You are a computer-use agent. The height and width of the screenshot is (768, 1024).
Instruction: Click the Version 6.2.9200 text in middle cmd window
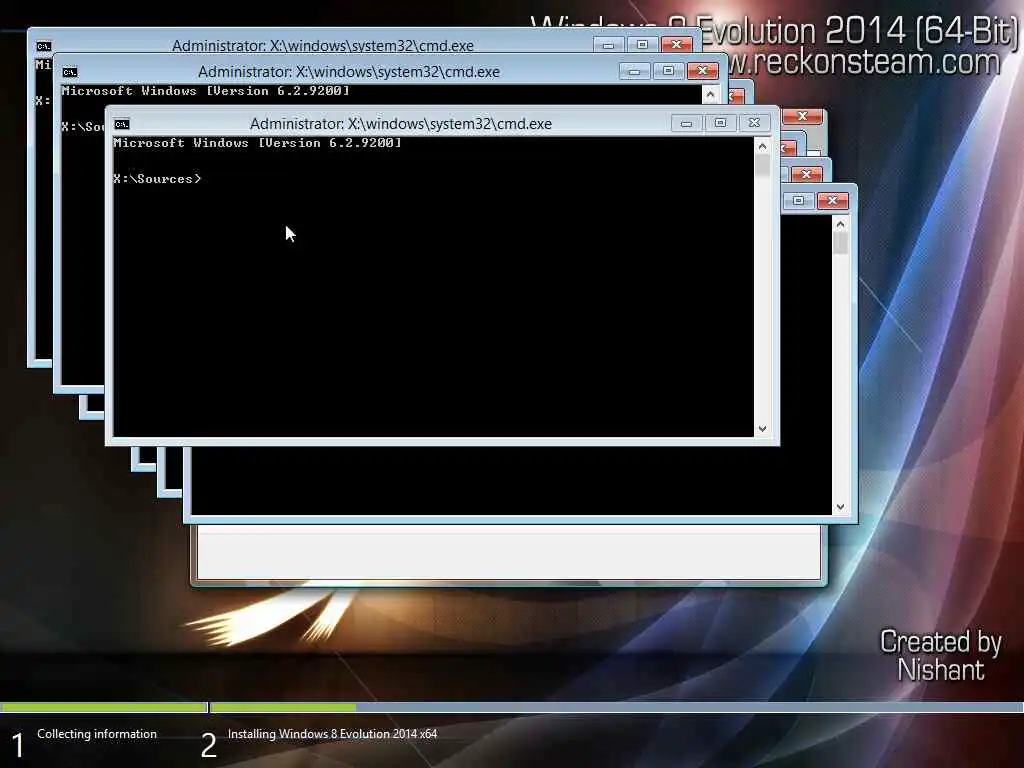coord(206,91)
